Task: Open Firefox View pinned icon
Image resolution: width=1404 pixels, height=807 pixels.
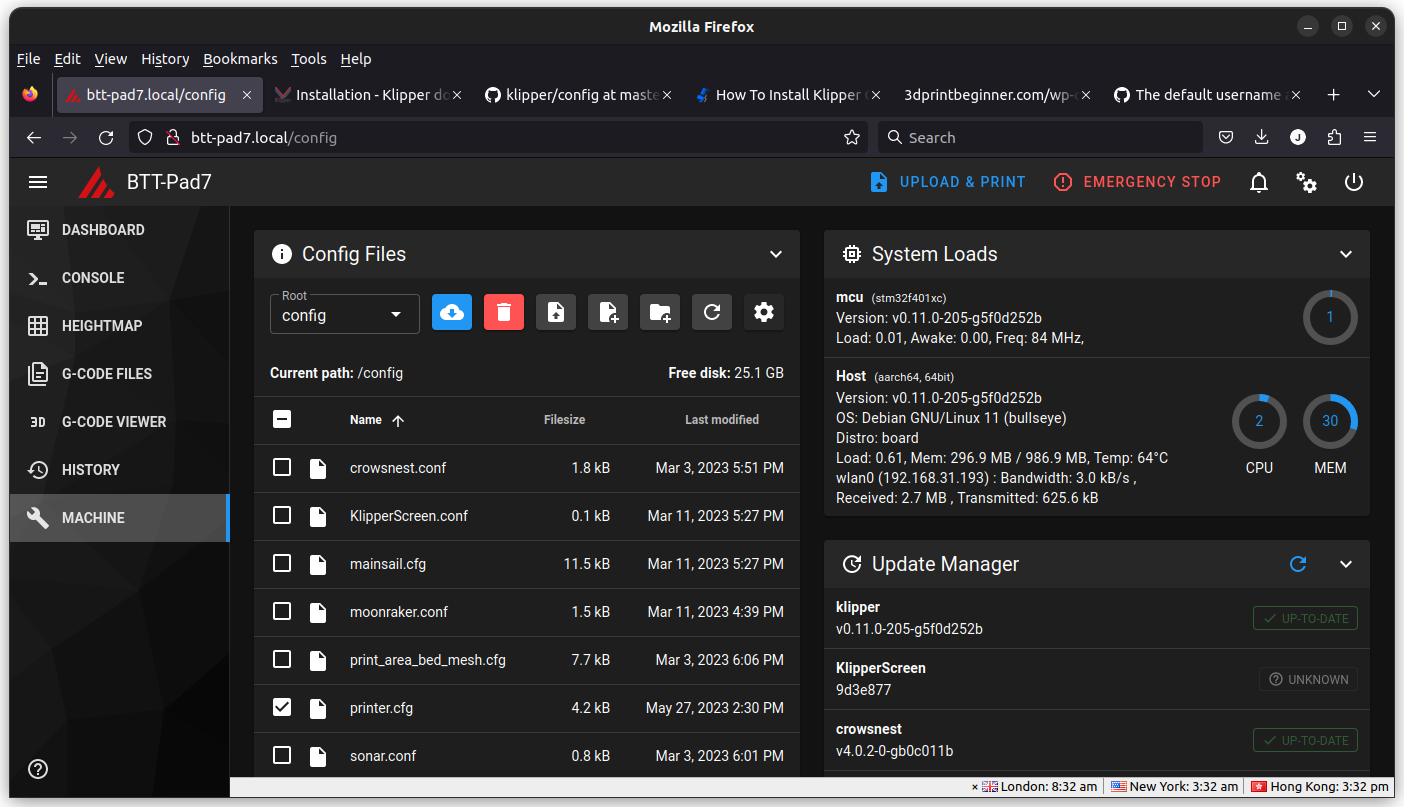Action: click(30, 95)
